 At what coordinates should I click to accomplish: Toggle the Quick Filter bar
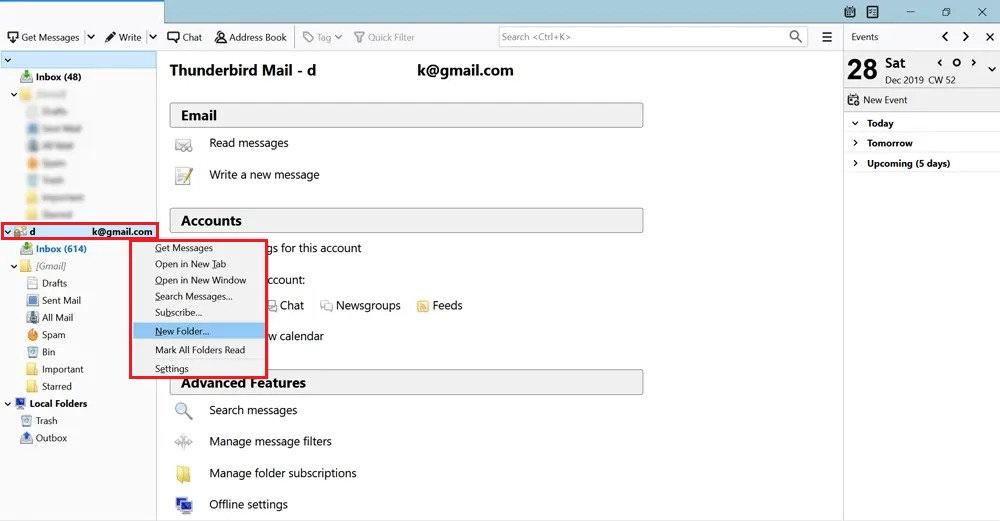[x=385, y=37]
